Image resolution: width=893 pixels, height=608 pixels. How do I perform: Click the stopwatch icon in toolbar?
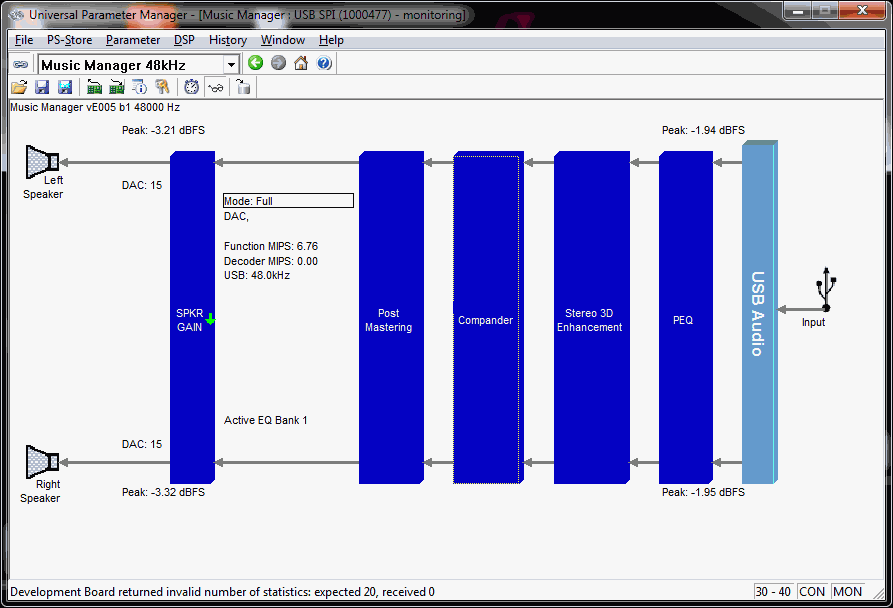(x=191, y=88)
